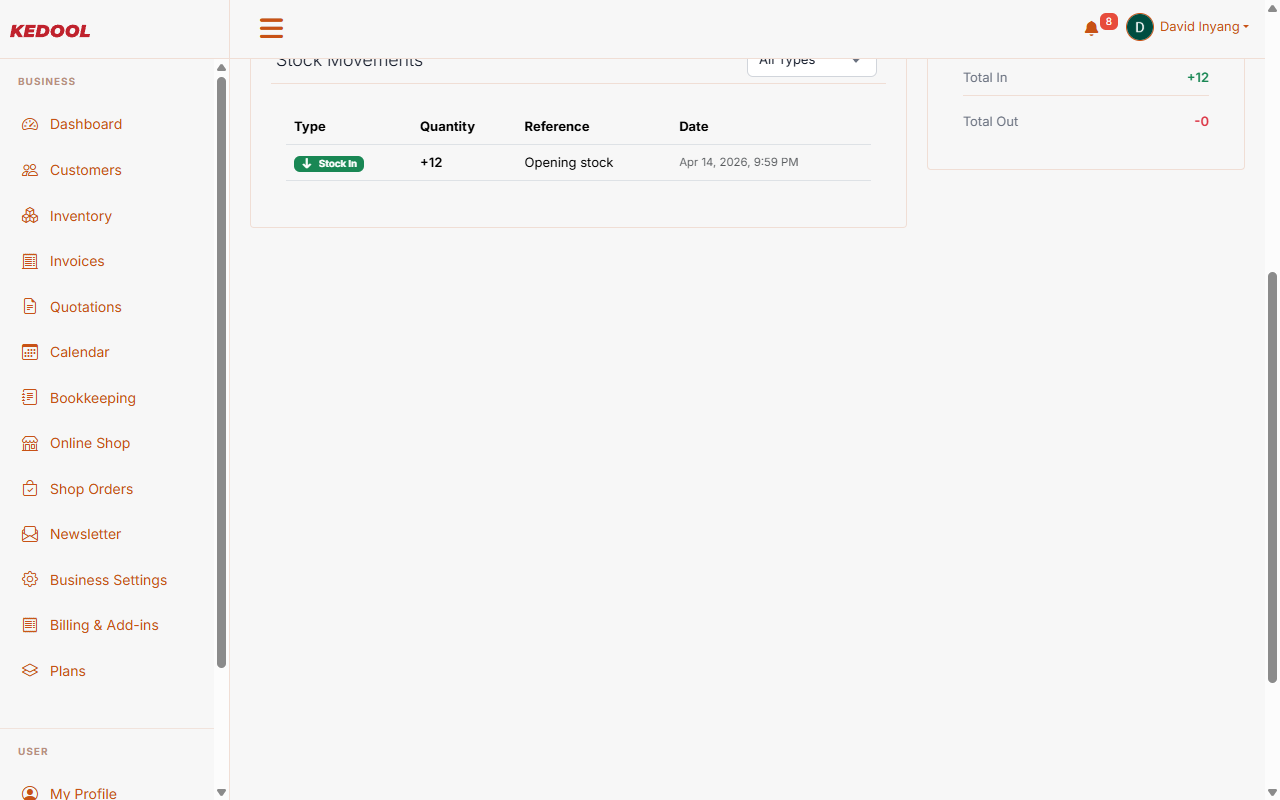Click the Calendar grid icon
The image size is (1280, 800).
click(30, 352)
